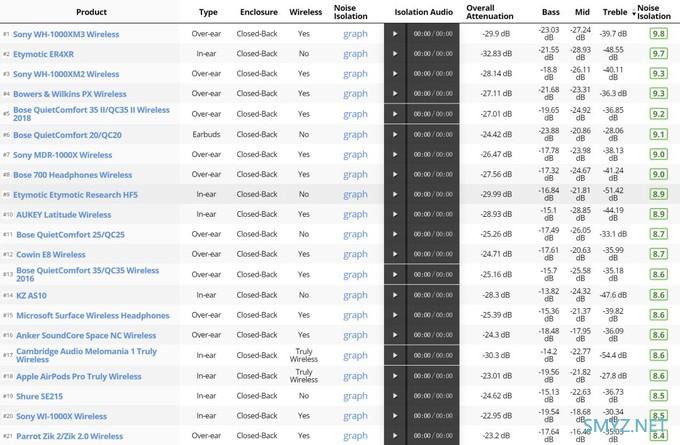Play isolation audio for AUKEY Latitude Wireless
The width and height of the screenshot is (680, 445).
(x=395, y=214)
